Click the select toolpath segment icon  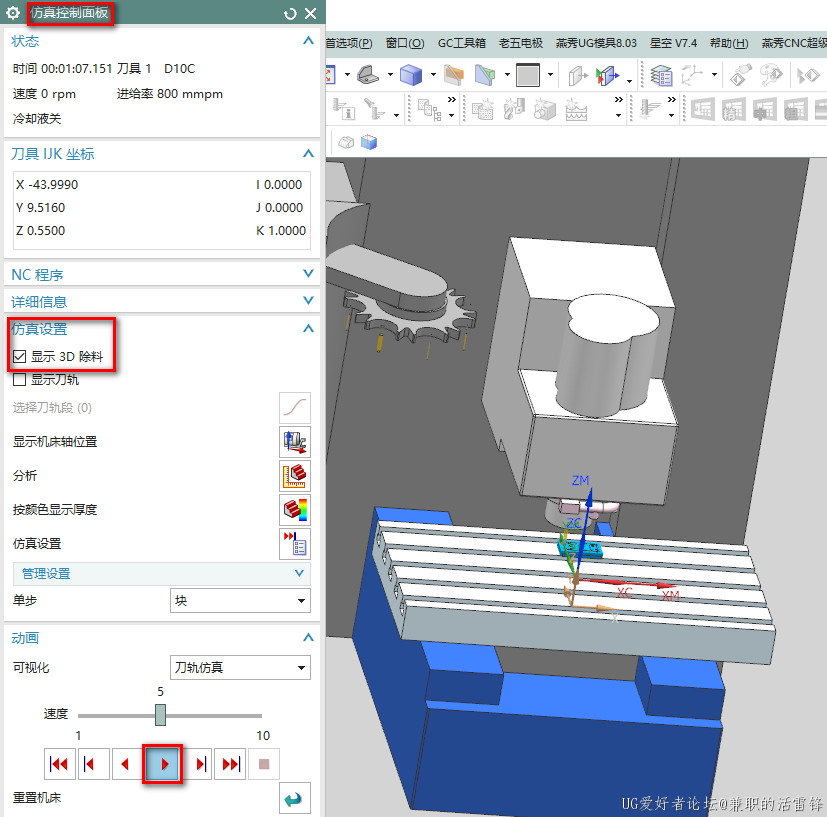pos(294,408)
